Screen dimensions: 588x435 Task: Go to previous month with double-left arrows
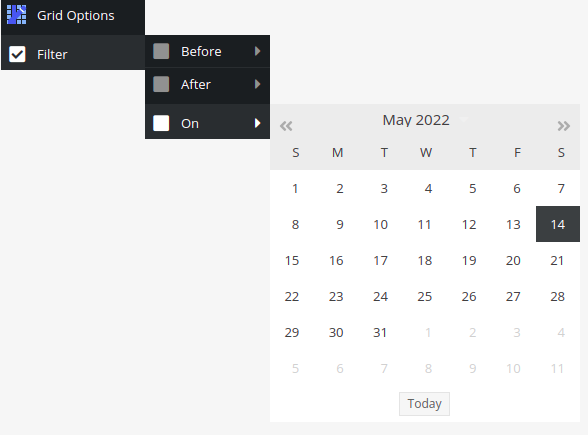[286, 126]
